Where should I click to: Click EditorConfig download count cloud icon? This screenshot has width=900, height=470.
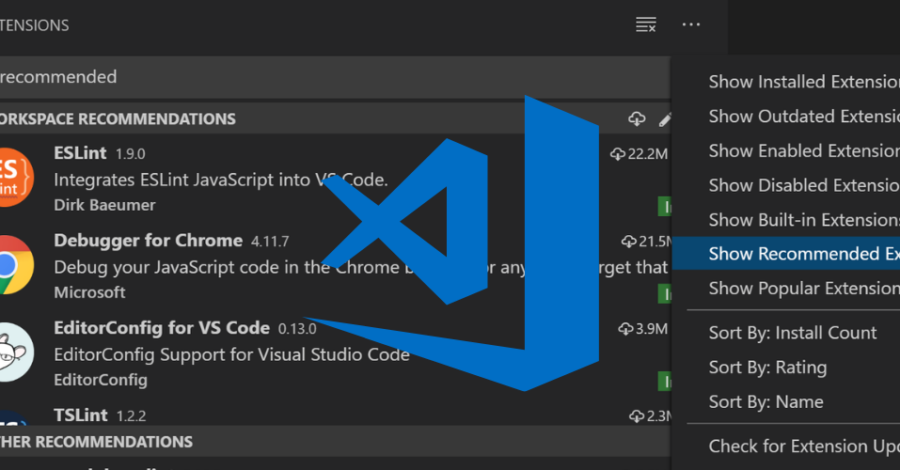pyautogui.click(x=626, y=329)
